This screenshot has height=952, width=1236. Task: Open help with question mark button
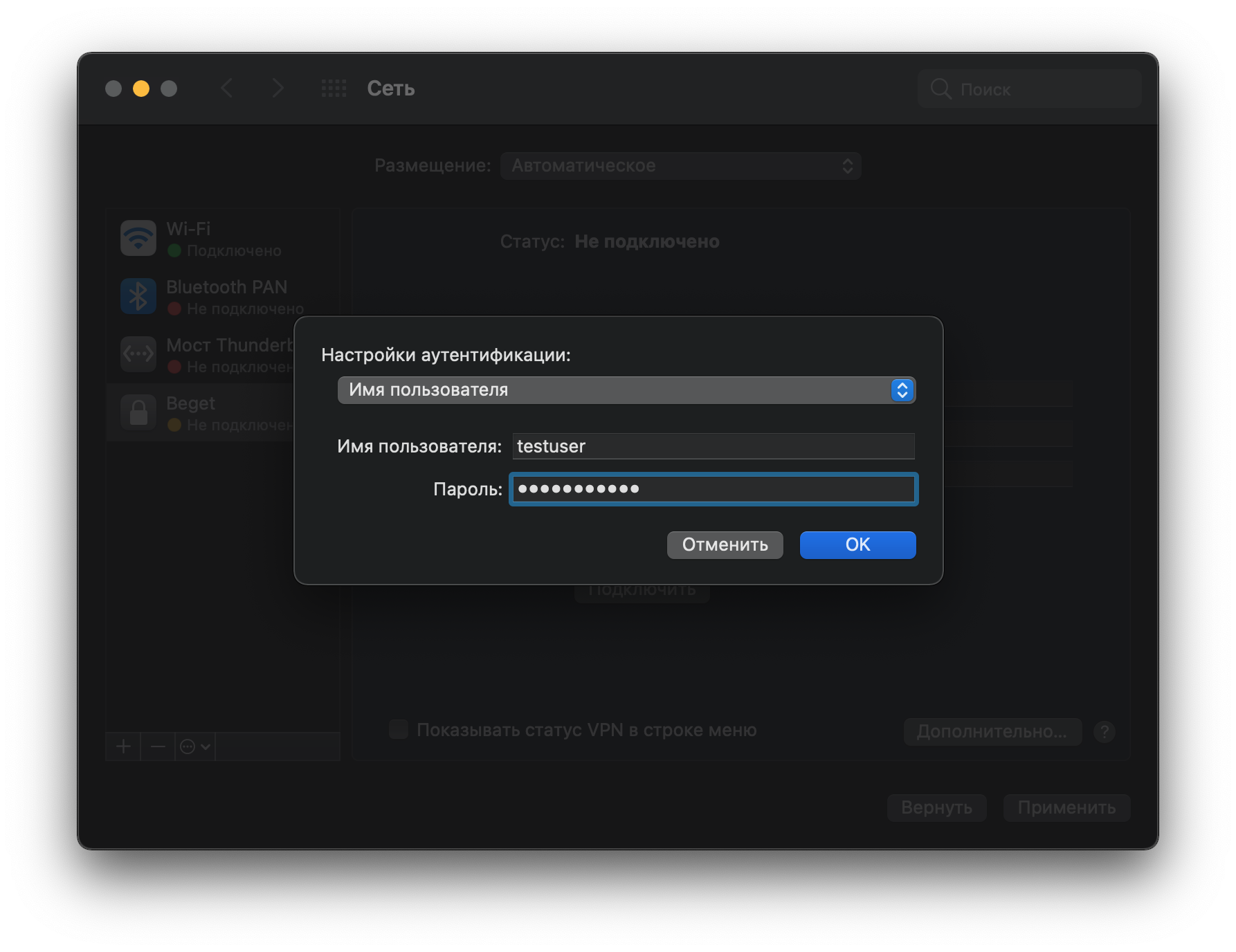tap(1105, 731)
